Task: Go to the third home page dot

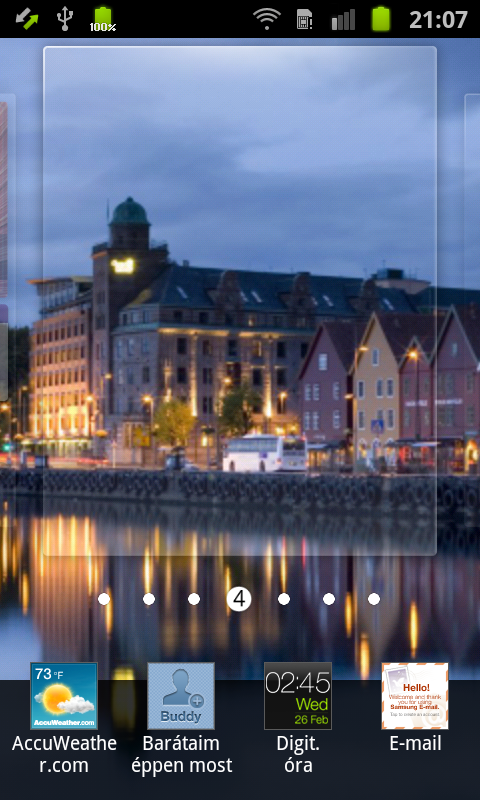Action: [x=194, y=599]
